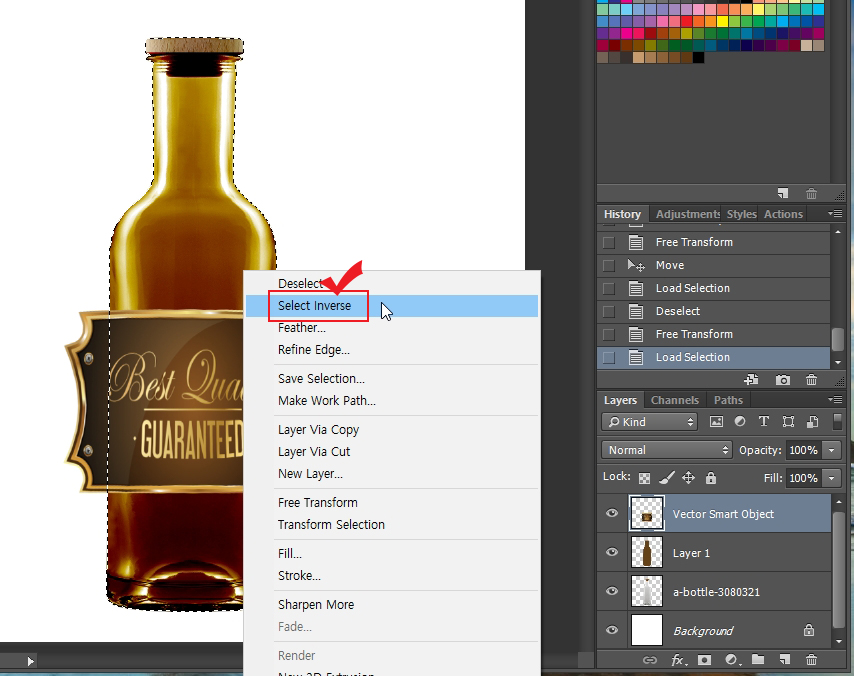The width and height of the screenshot is (854, 676).
Task: Delete layer trash icon in Layers panel
Action: pos(811,660)
